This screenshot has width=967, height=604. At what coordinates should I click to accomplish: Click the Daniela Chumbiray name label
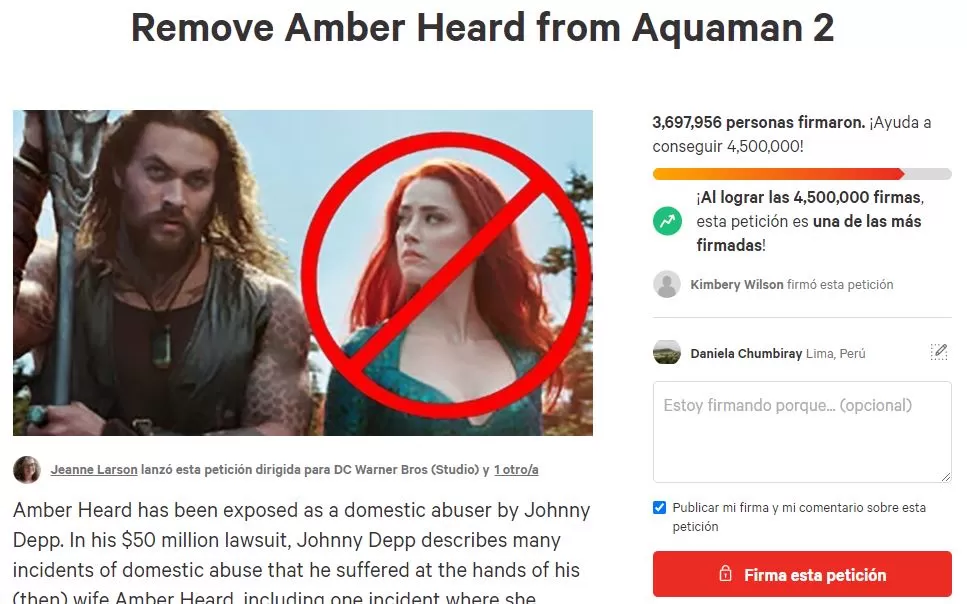746,354
